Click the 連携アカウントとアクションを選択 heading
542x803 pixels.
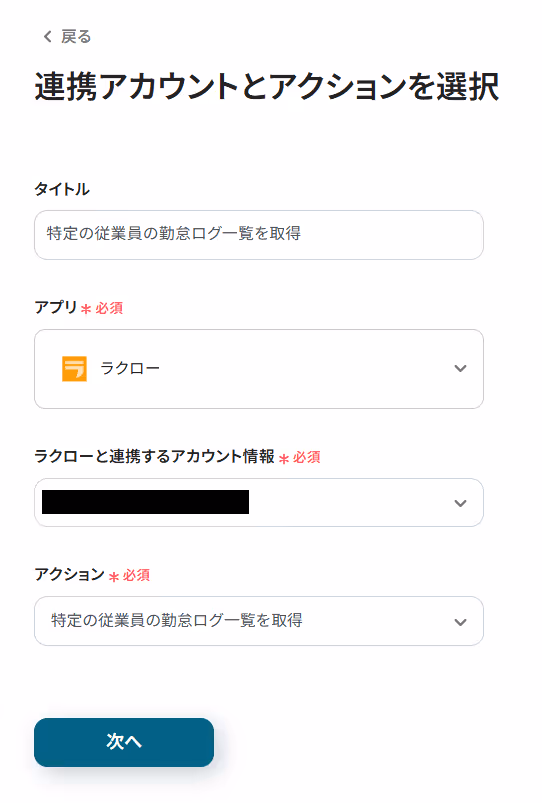pos(266,86)
